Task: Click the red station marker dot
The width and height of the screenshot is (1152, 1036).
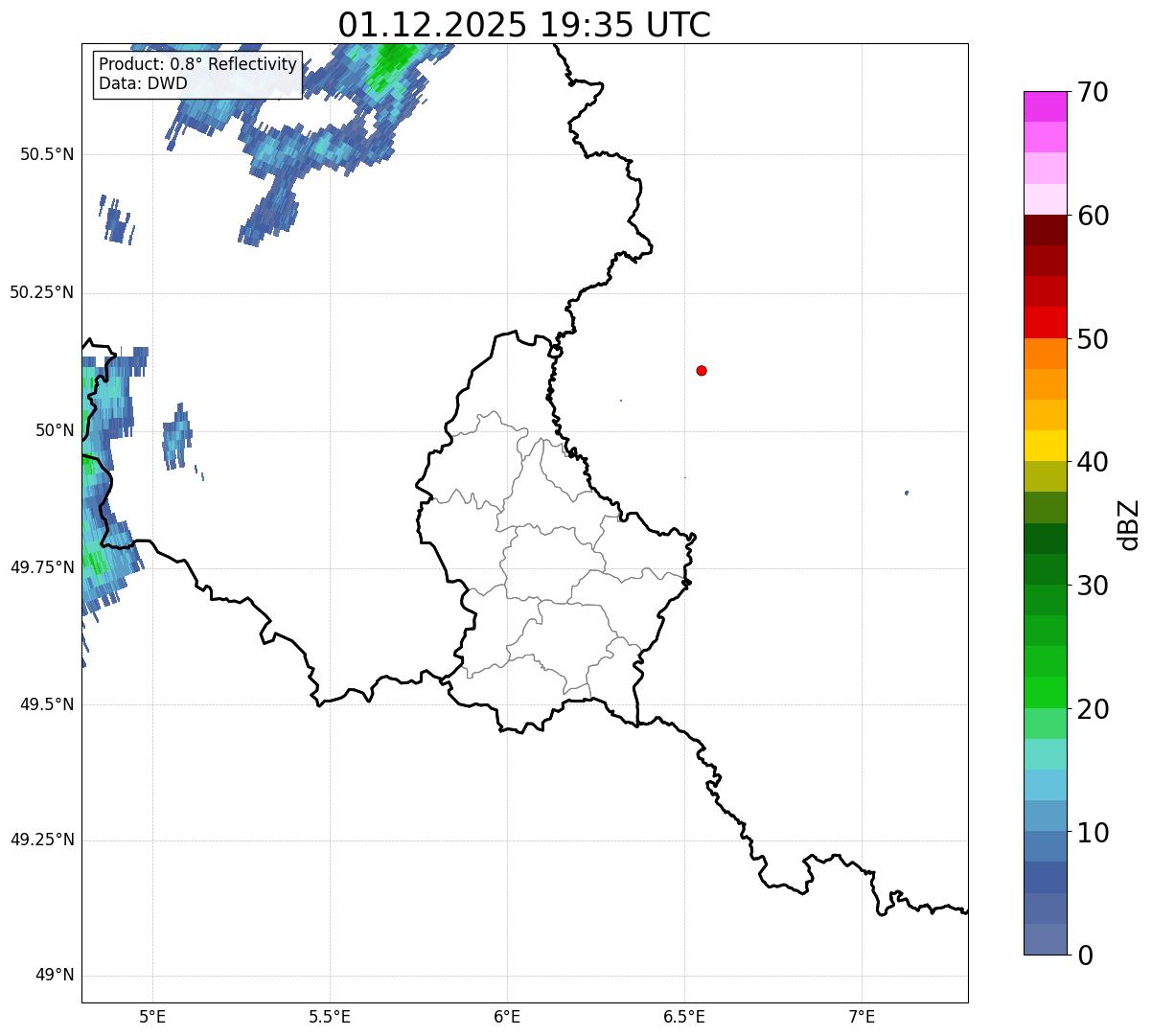Action: 702,371
